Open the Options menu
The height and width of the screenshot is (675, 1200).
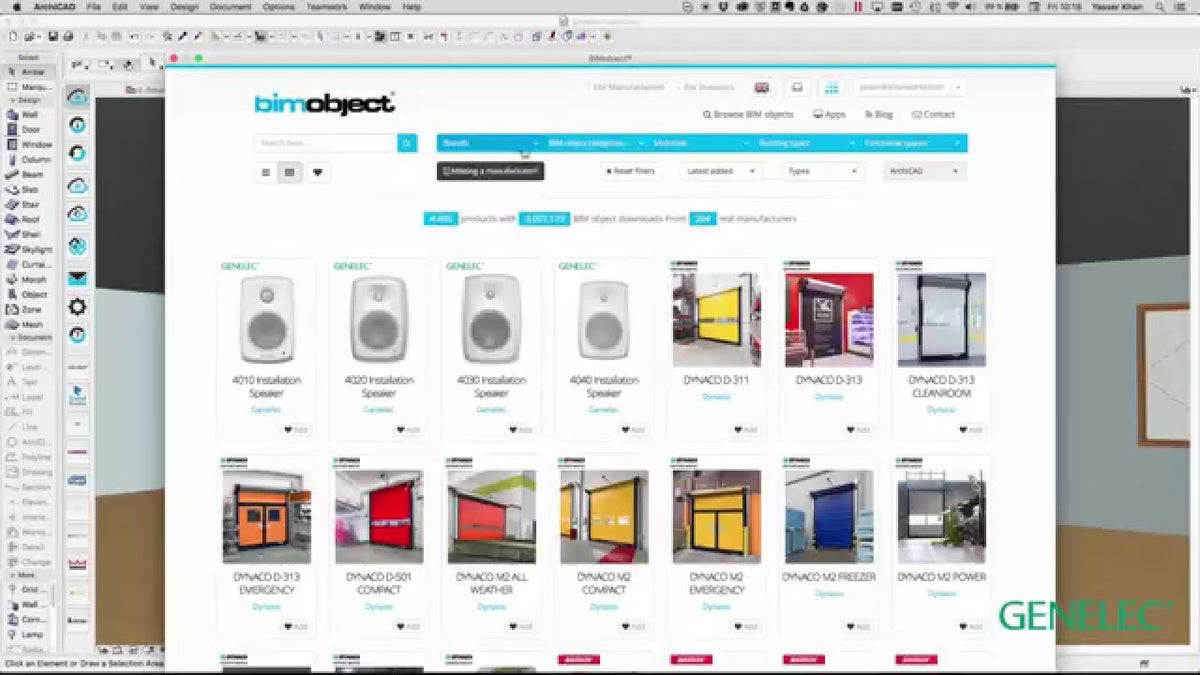click(x=278, y=7)
